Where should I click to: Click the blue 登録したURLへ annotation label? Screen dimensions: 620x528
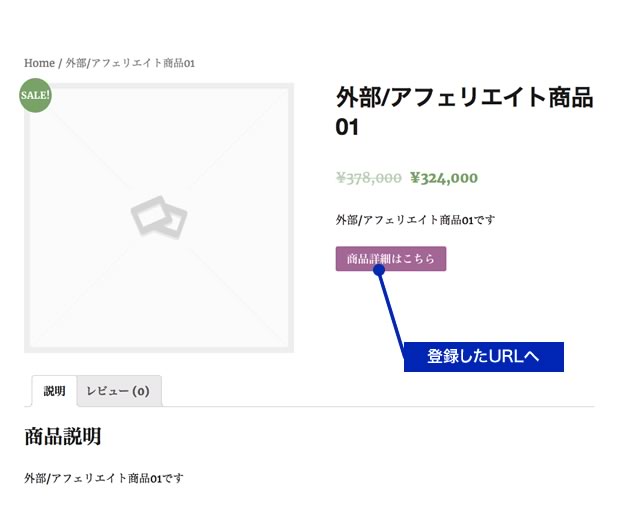tap(484, 357)
